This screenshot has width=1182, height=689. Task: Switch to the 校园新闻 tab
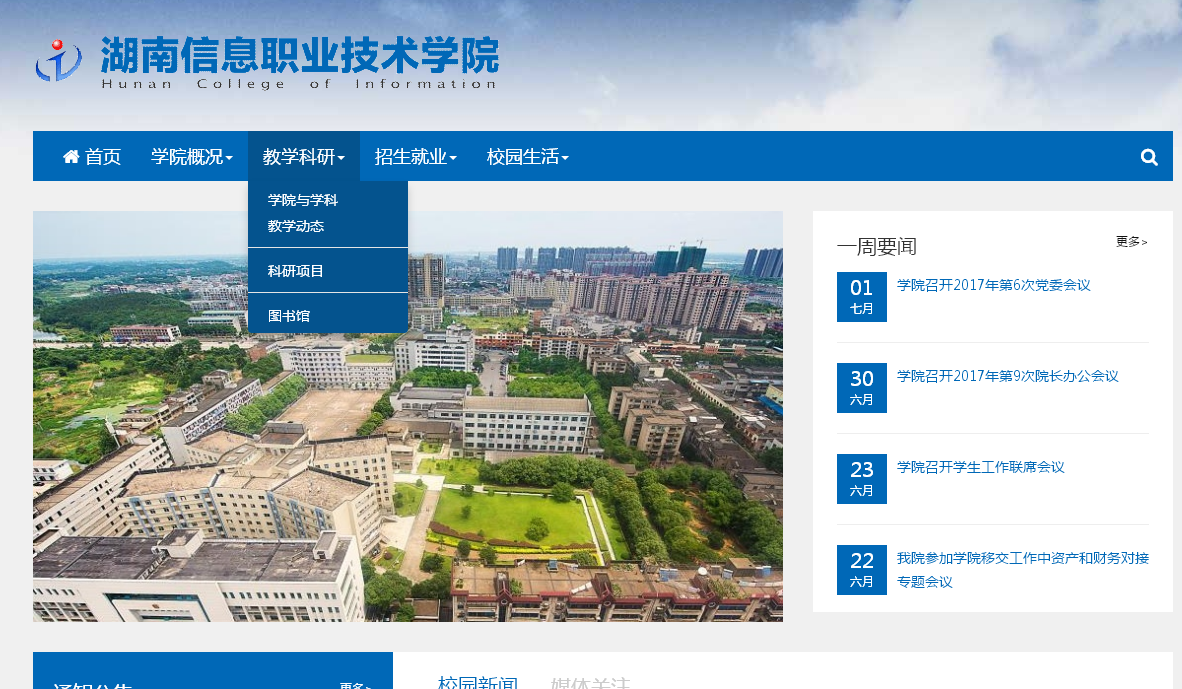(477, 683)
